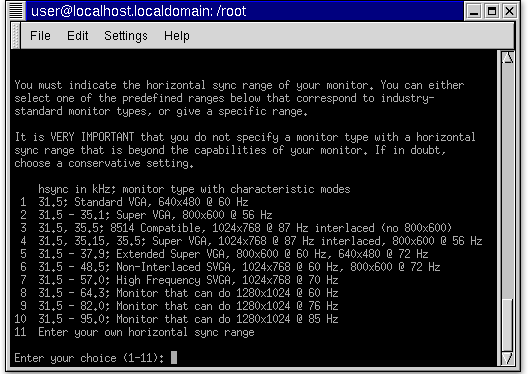Viewport: 530px width, 374px height.
Task: Click the scrollbar up arrow
Action: click(508, 57)
